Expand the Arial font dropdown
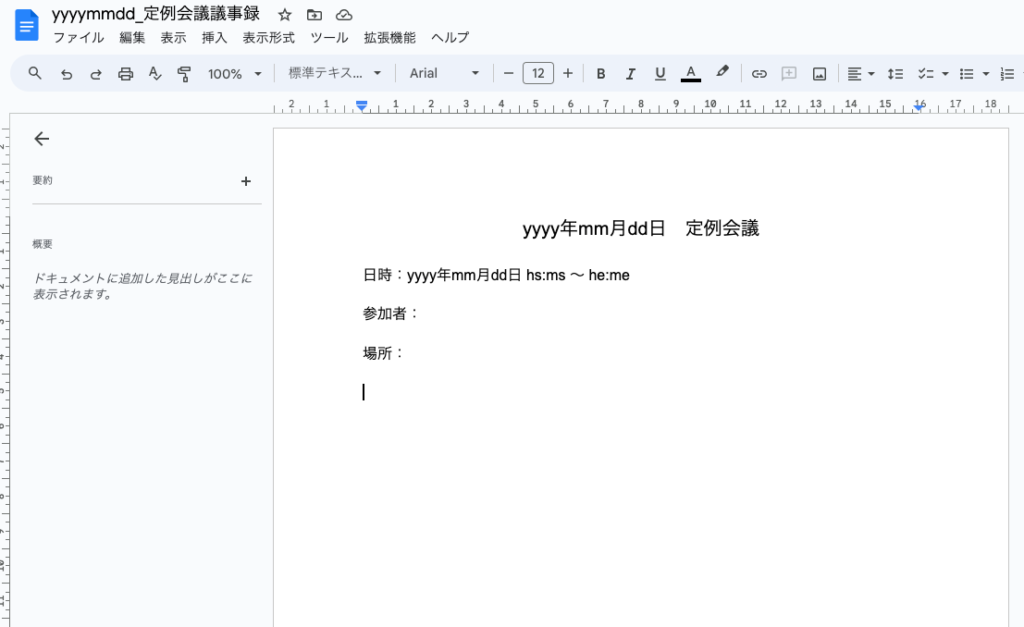Screen dimensions: 1024x627 (x=444, y=74)
